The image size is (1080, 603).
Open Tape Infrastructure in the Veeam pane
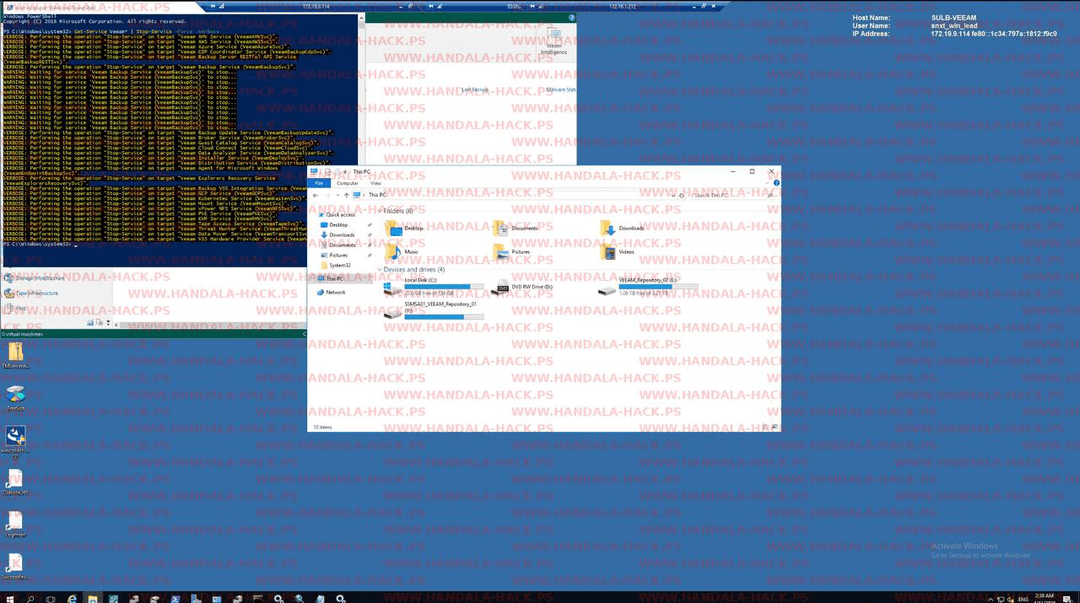31,293
